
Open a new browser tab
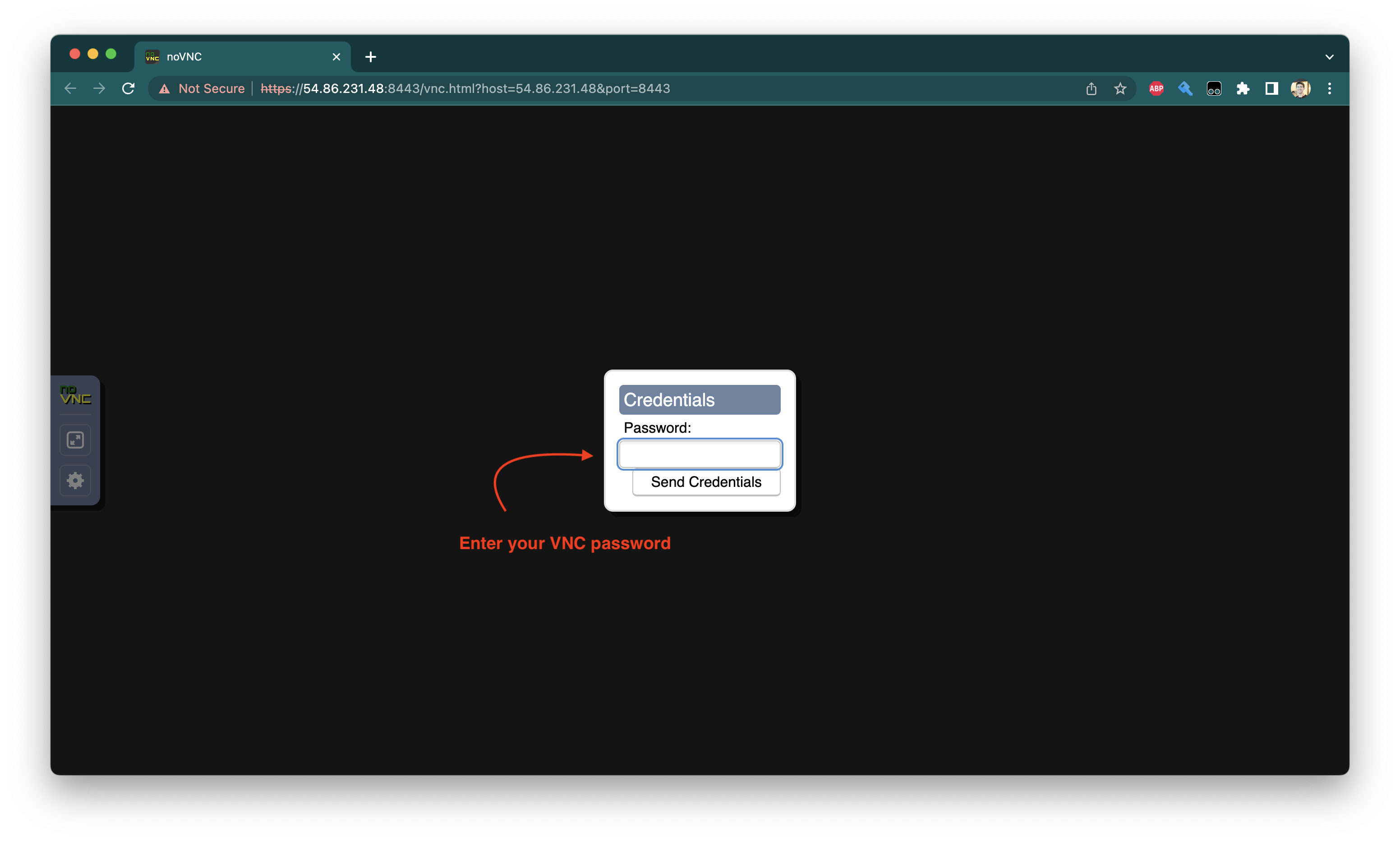point(370,56)
